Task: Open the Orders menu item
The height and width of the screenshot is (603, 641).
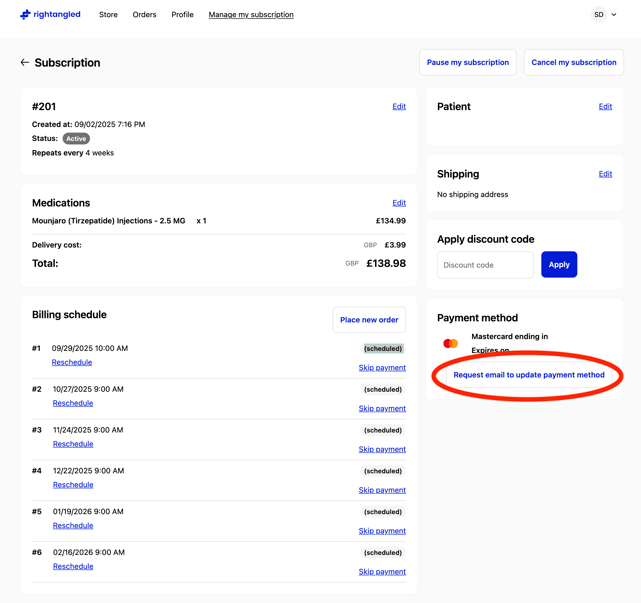Action: (x=144, y=15)
